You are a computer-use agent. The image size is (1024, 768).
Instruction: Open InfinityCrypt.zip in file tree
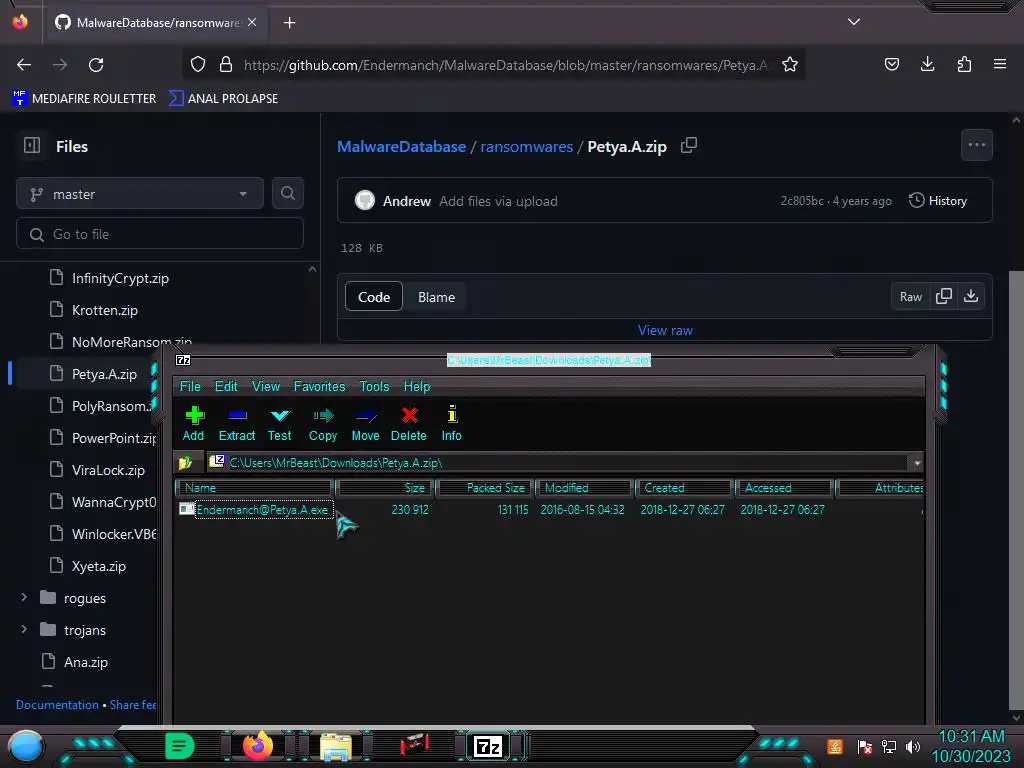tap(120, 278)
